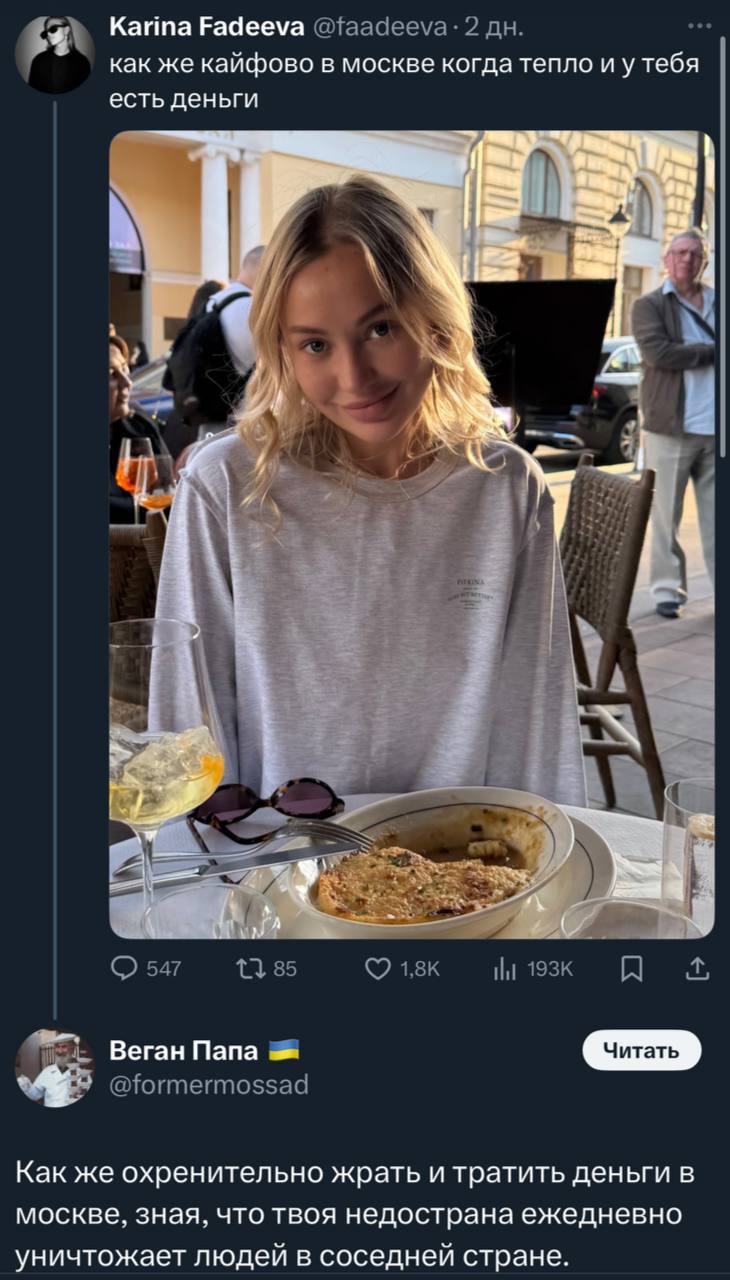Tap Веган Папа's profile picture
Image resolution: width=730 pixels, height=1280 pixels.
(55, 1069)
